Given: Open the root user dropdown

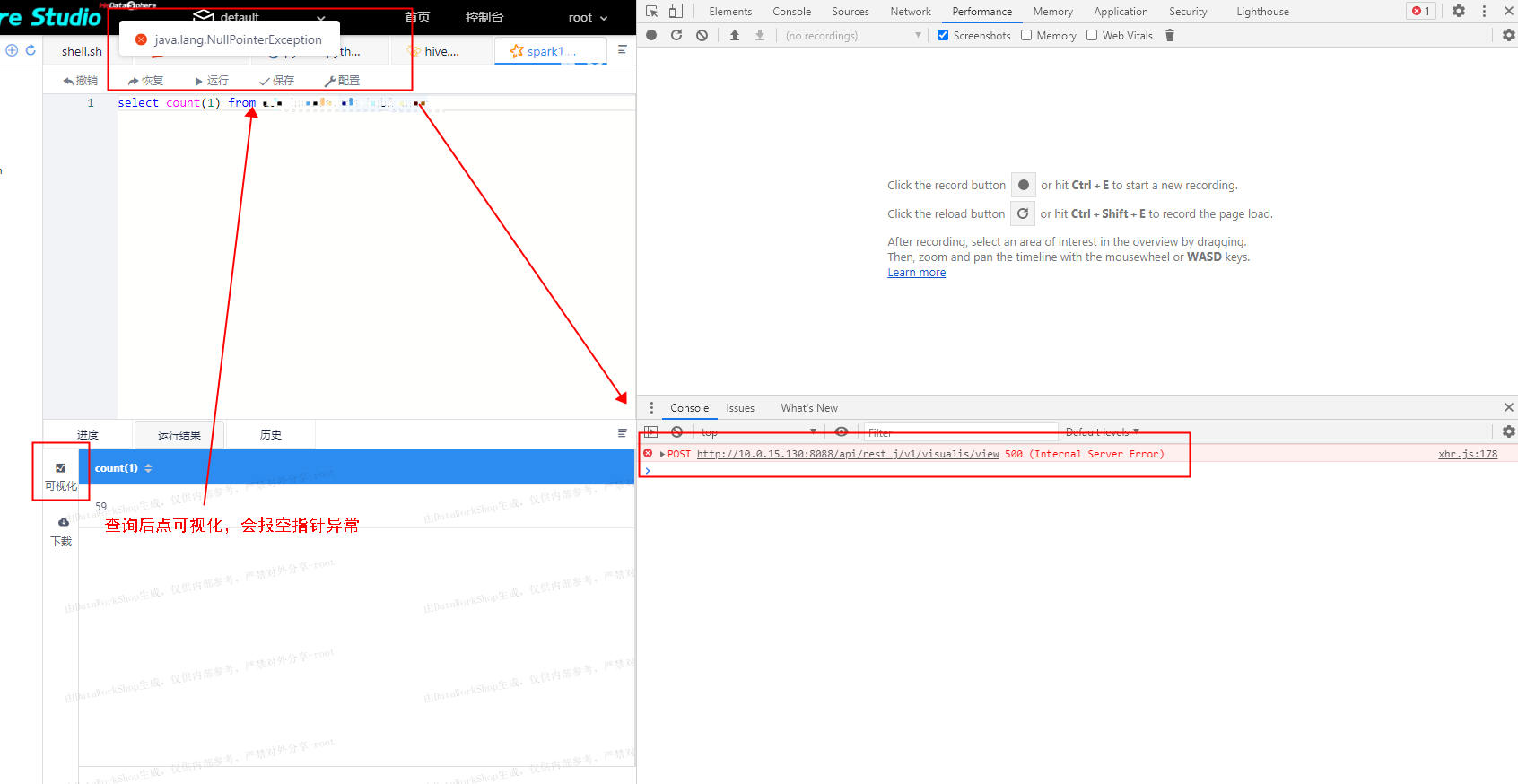Looking at the screenshot, I should (588, 17).
